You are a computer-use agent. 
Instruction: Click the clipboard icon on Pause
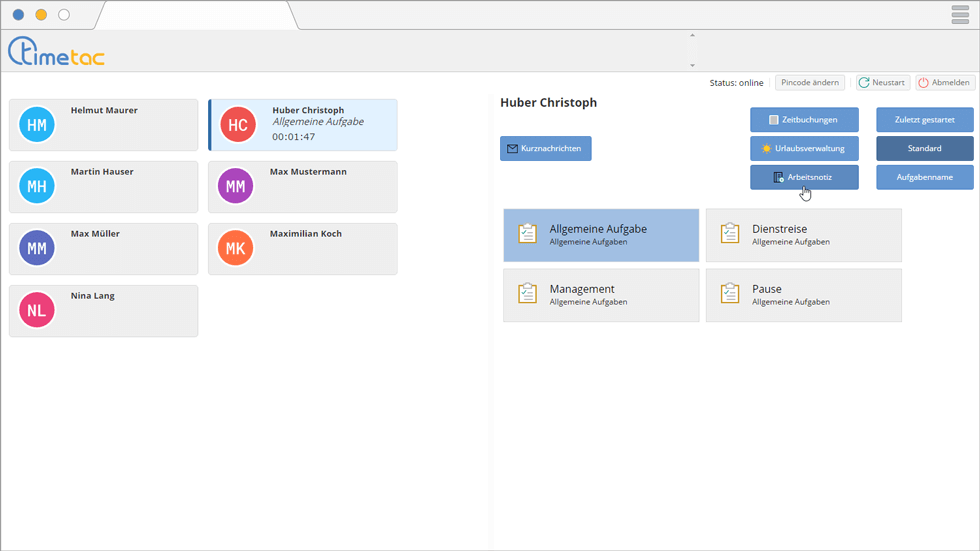tap(730, 294)
